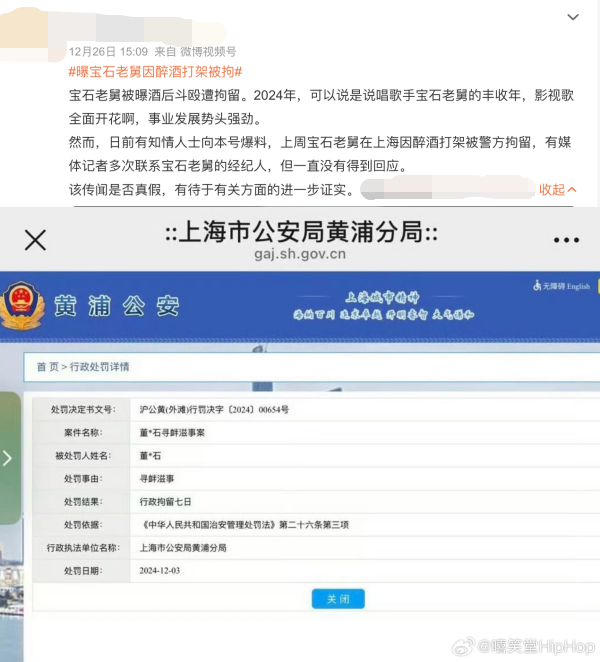Collapse the post with 收起
Image resolution: width=600 pixels, height=662 pixels.
click(557, 190)
